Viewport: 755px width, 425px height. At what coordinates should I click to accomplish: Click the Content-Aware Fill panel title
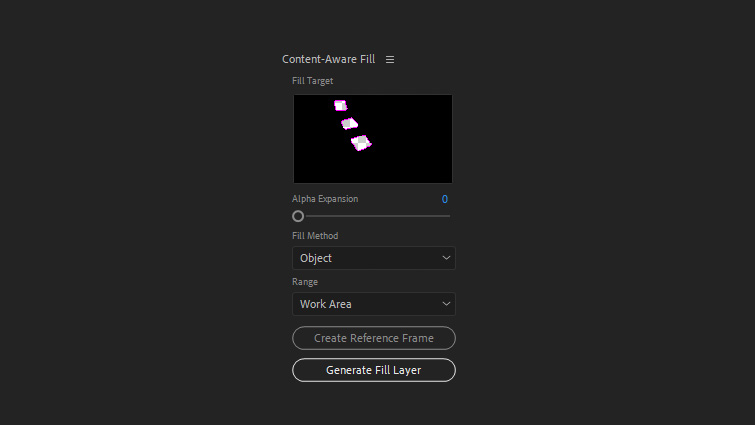tap(328, 60)
